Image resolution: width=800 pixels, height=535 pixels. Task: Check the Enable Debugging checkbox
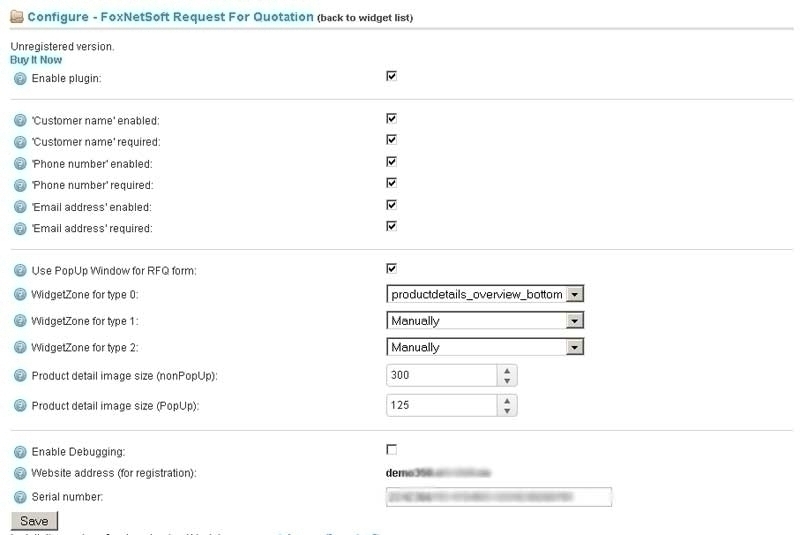[x=391, y=449]
